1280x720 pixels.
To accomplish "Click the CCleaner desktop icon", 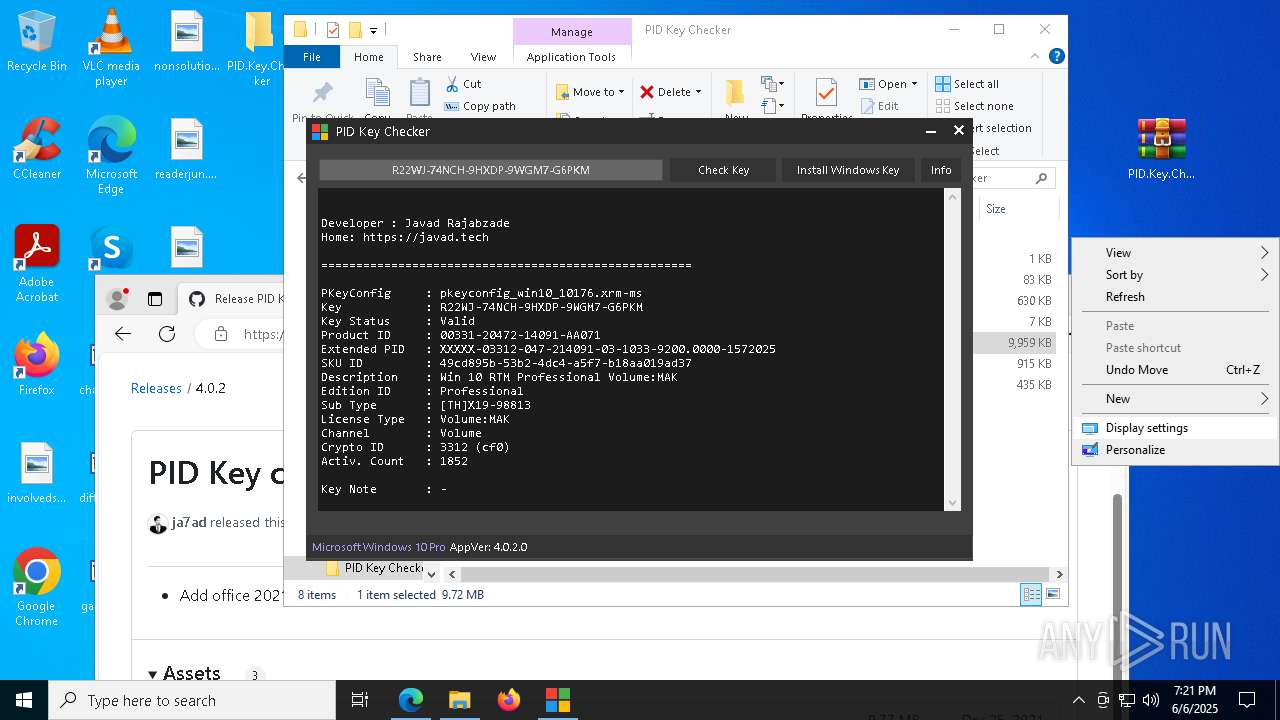I will (37, 148).
